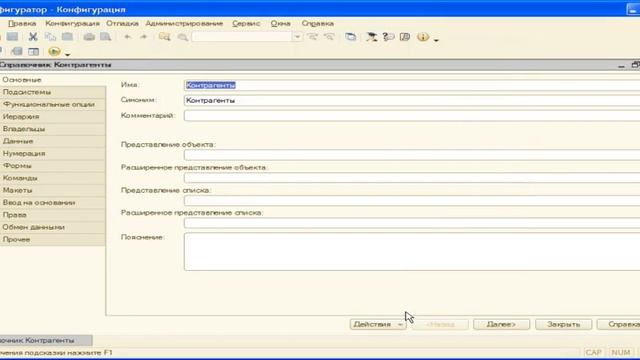Click the table layout icon on the second toolbar row

(x=33, y=51)
